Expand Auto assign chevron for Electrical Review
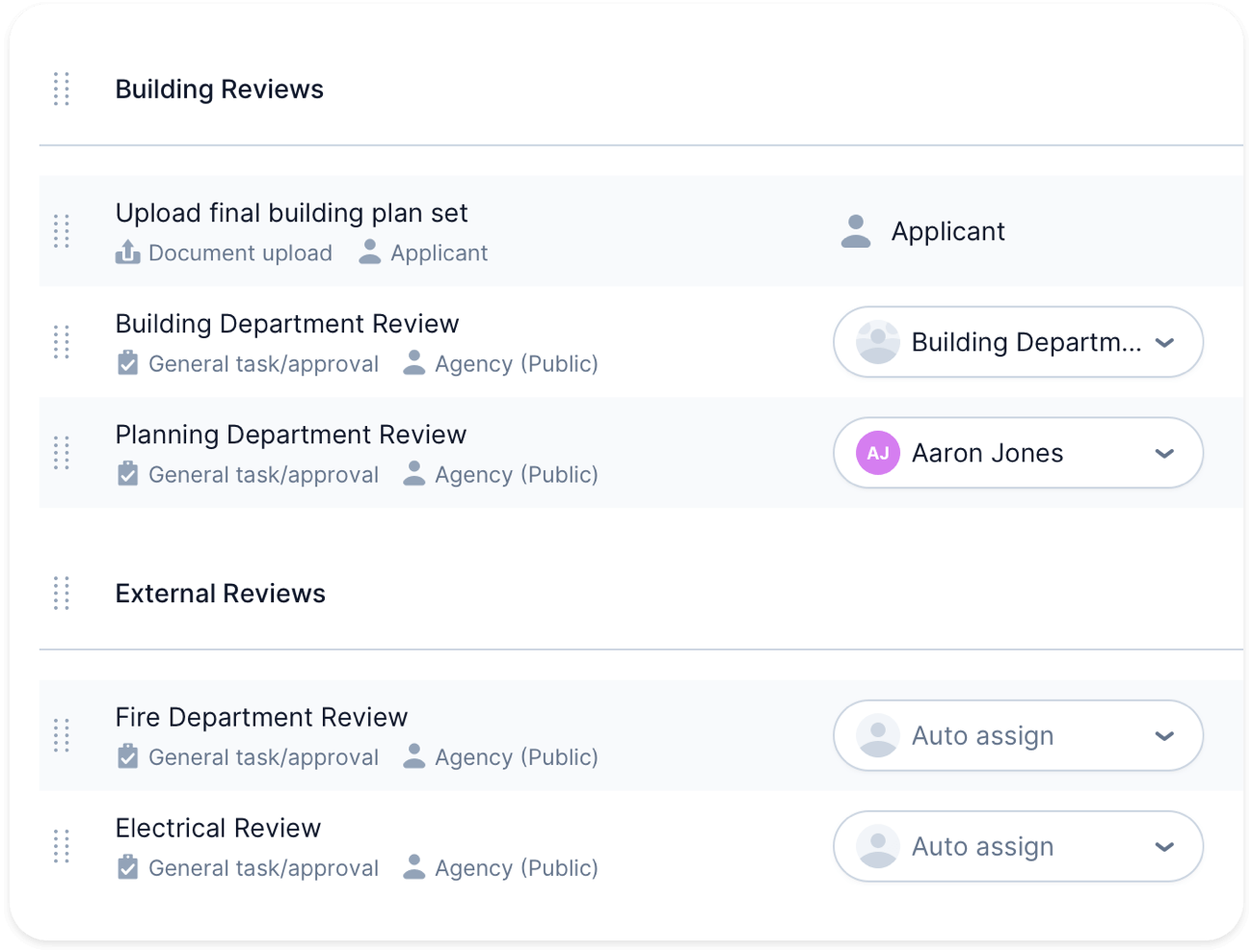Viewport: 1253px width, 952px height. point(1164,846)
